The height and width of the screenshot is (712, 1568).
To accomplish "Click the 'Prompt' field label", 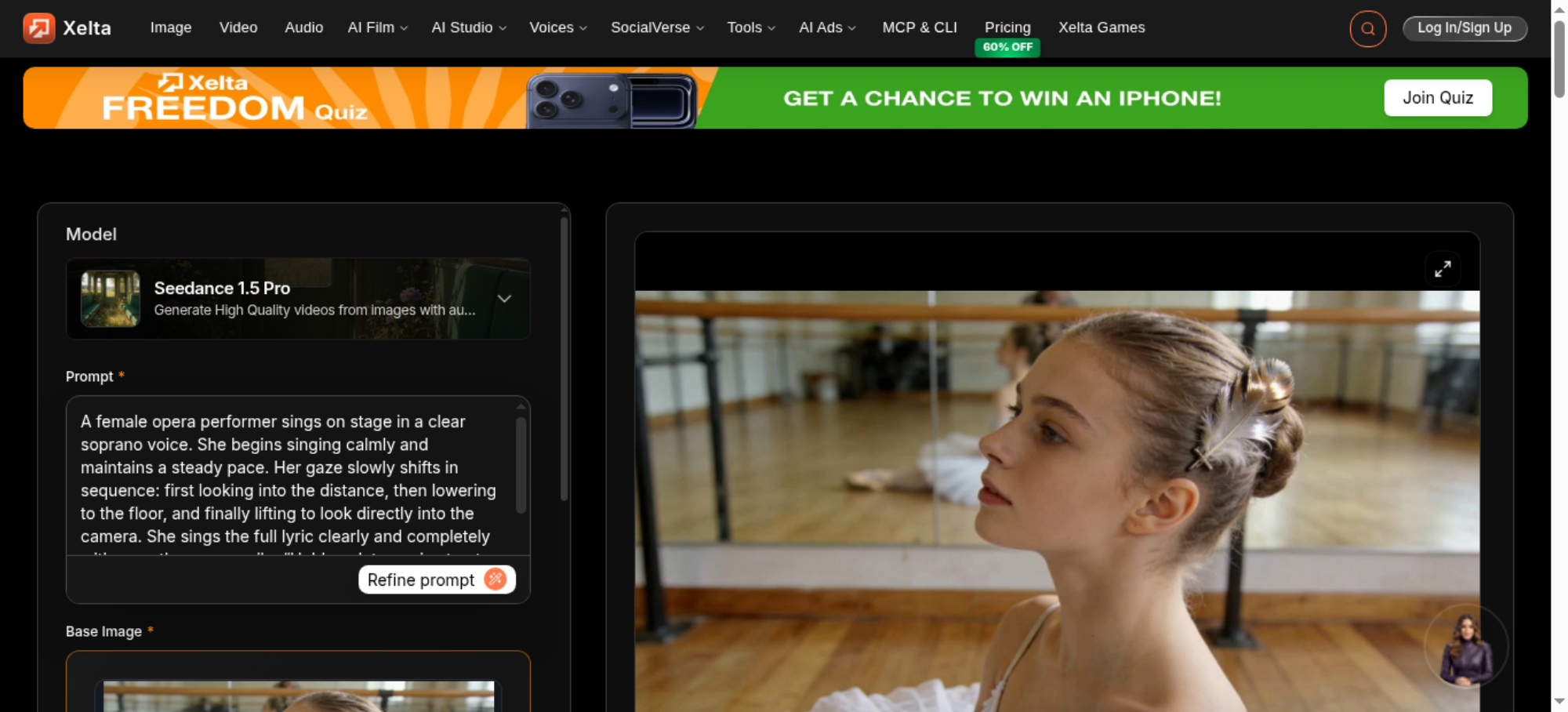I will click(x=89, y=377).
